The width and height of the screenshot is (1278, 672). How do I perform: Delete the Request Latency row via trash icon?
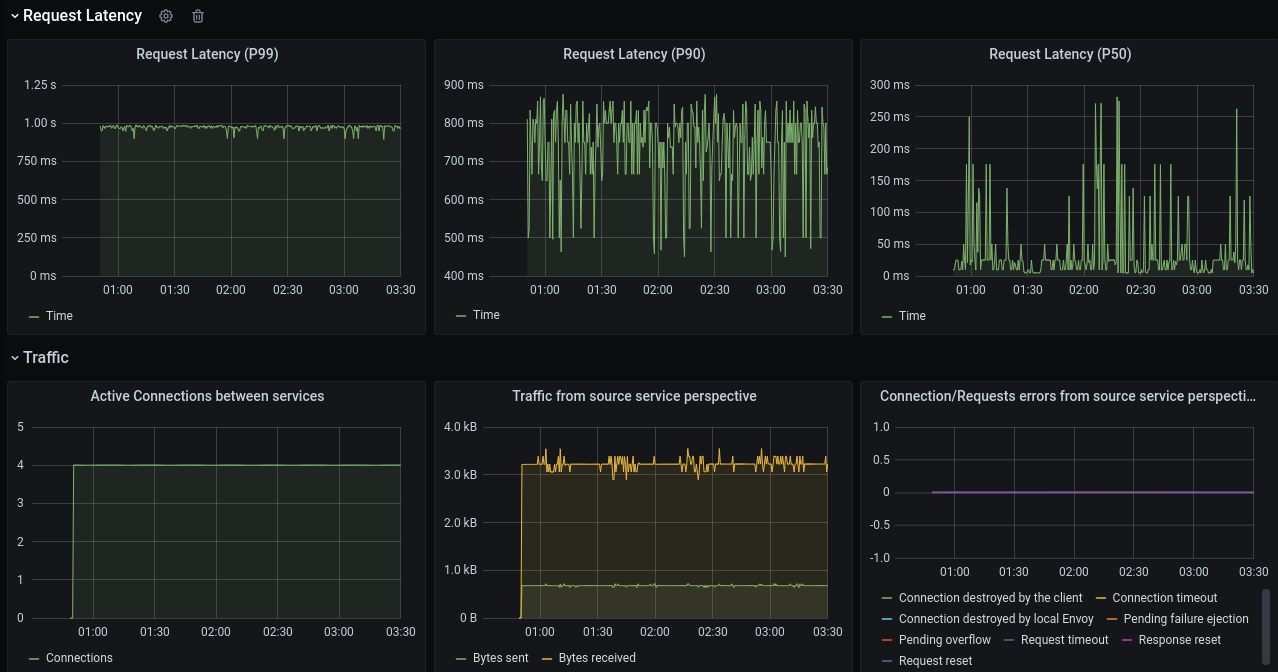tap(198, 16)
